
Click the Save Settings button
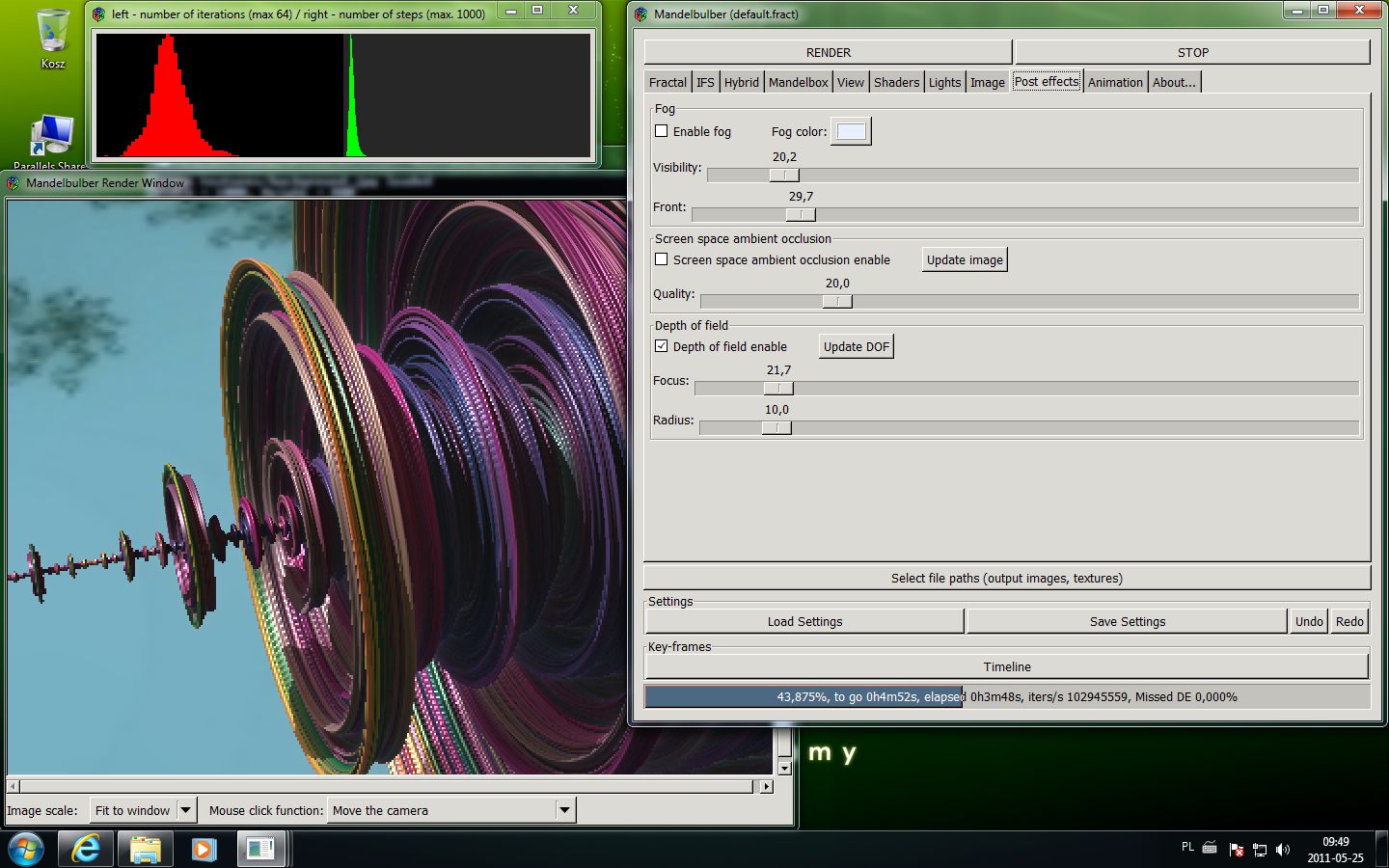pos(1127,621)
